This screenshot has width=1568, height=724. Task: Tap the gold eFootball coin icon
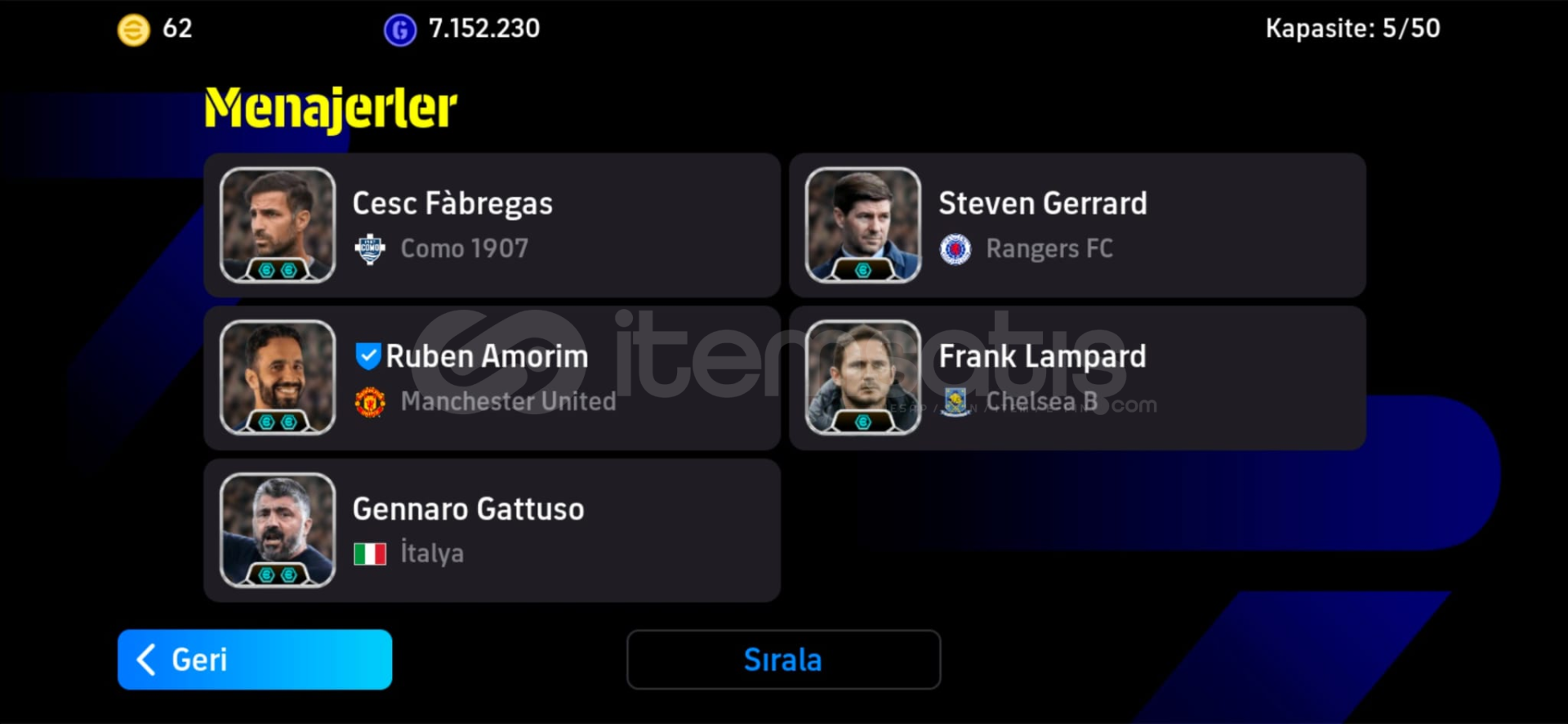134,30
